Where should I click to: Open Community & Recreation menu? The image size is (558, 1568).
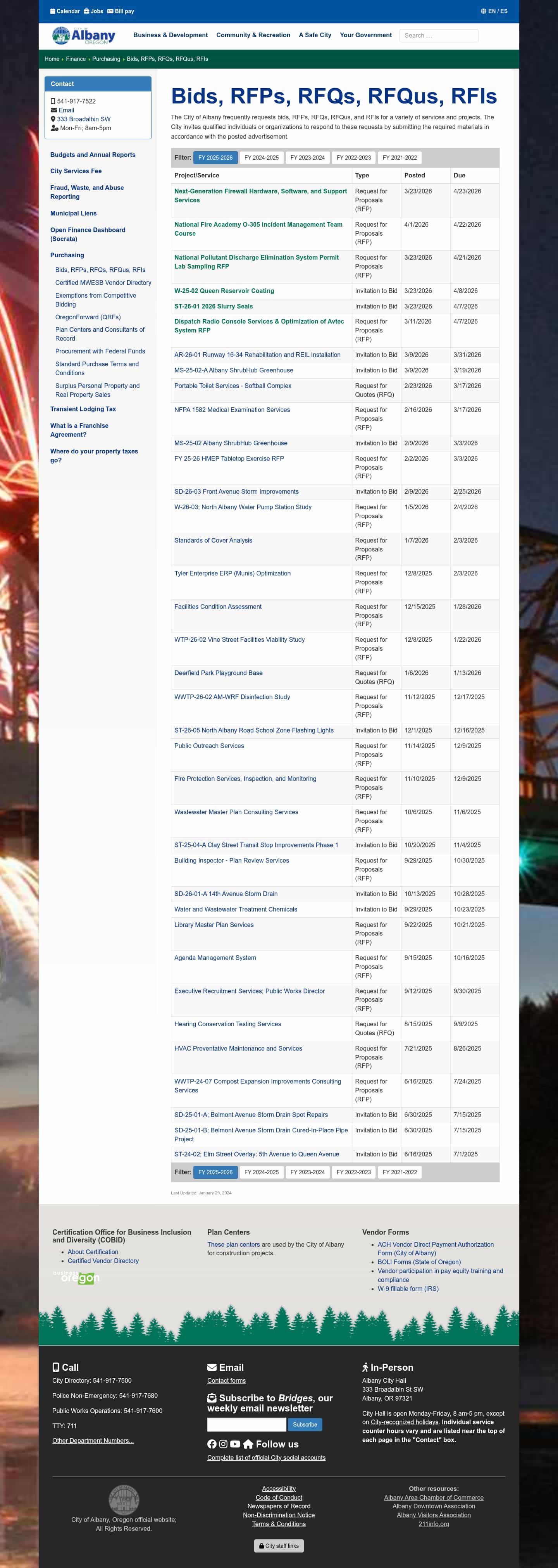click(x=253, y=35)
